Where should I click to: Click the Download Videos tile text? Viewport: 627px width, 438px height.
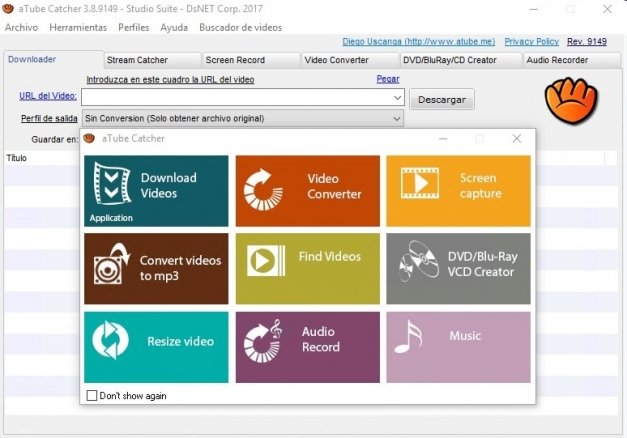pyautogui.click(x=168, y=186)
